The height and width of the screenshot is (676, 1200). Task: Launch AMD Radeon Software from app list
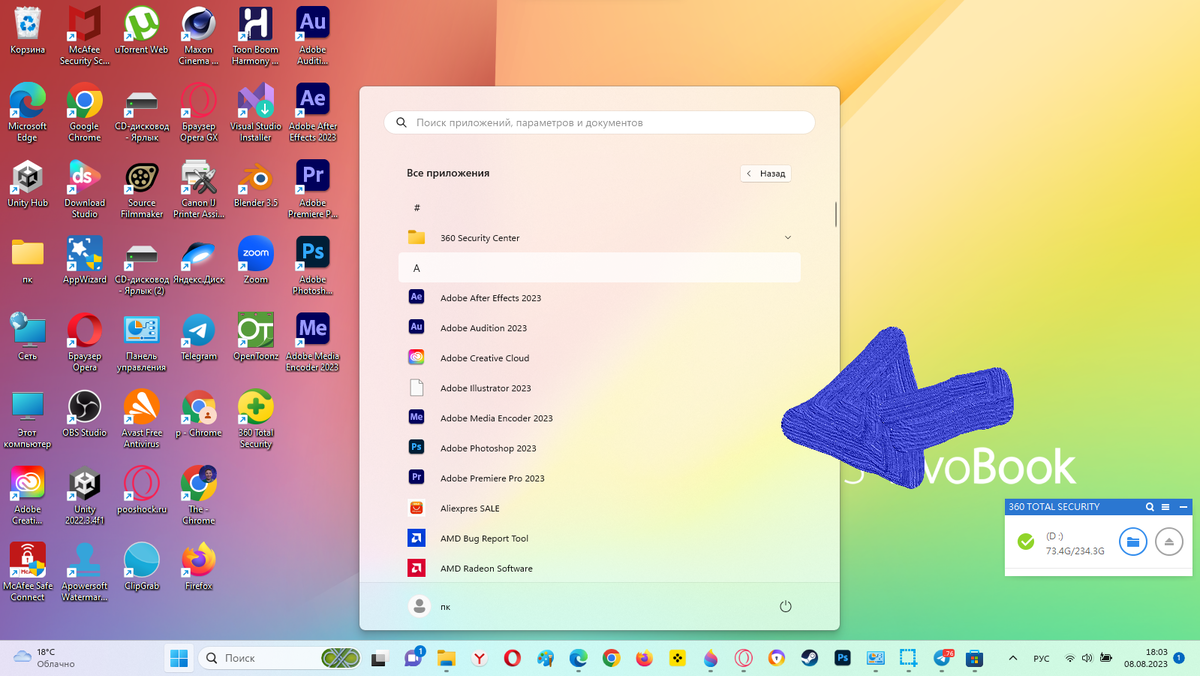(x=599, y=568)
